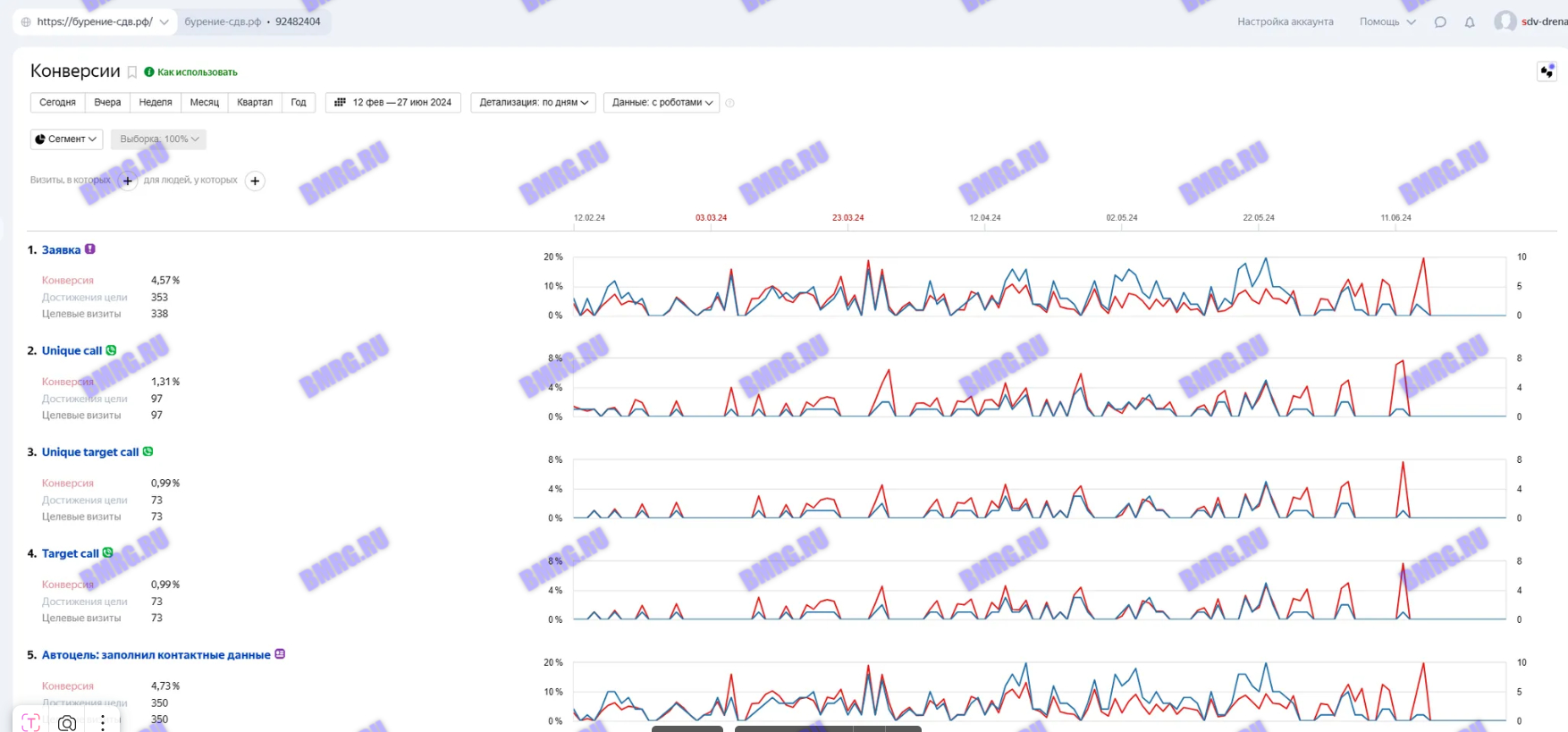Click the screenshot camera icon at bottom left
1568x732 pixels.
point(67,722)
